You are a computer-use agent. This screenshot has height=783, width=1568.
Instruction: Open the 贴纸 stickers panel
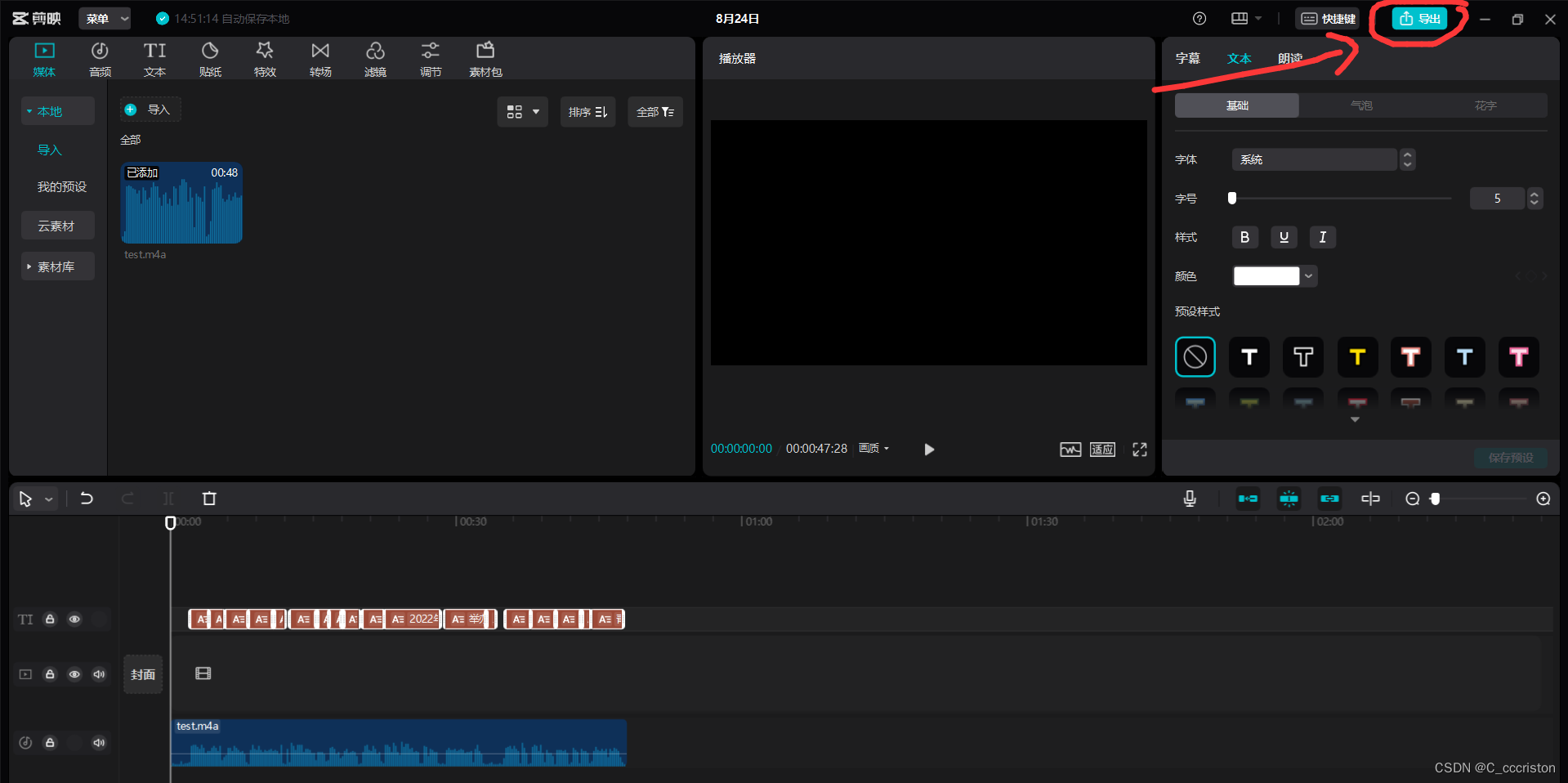click(x=210, y=60)
